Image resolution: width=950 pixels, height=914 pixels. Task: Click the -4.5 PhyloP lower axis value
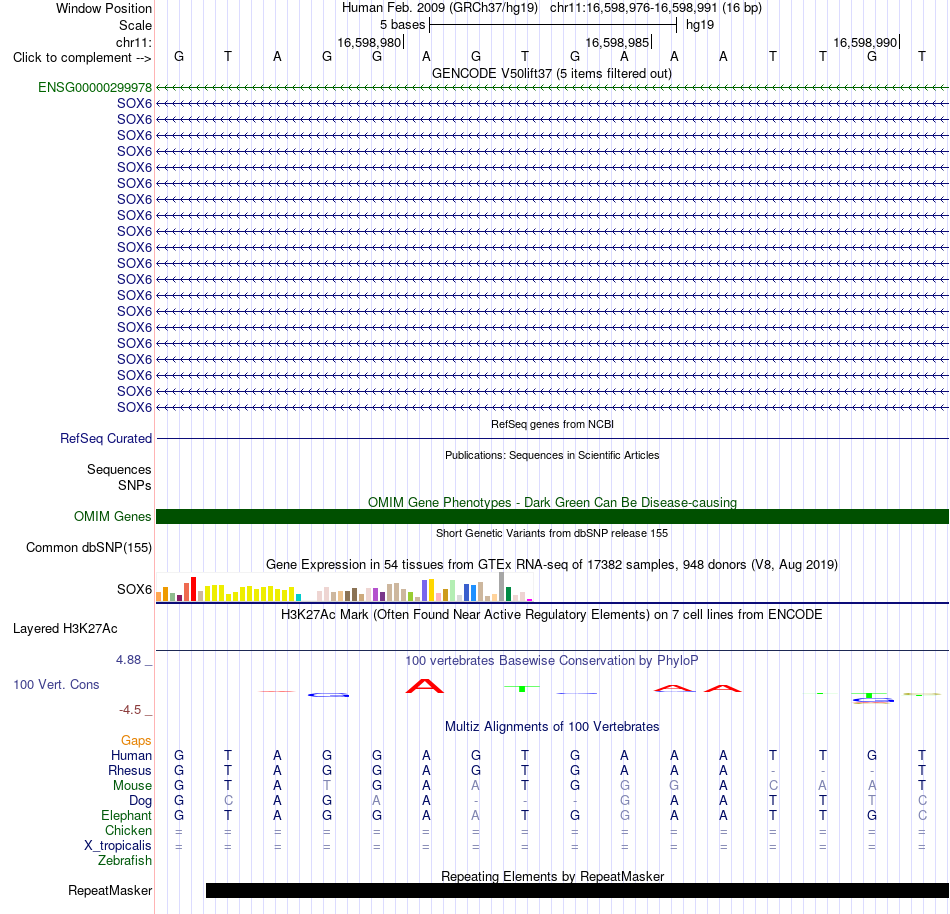click(130, 710)
